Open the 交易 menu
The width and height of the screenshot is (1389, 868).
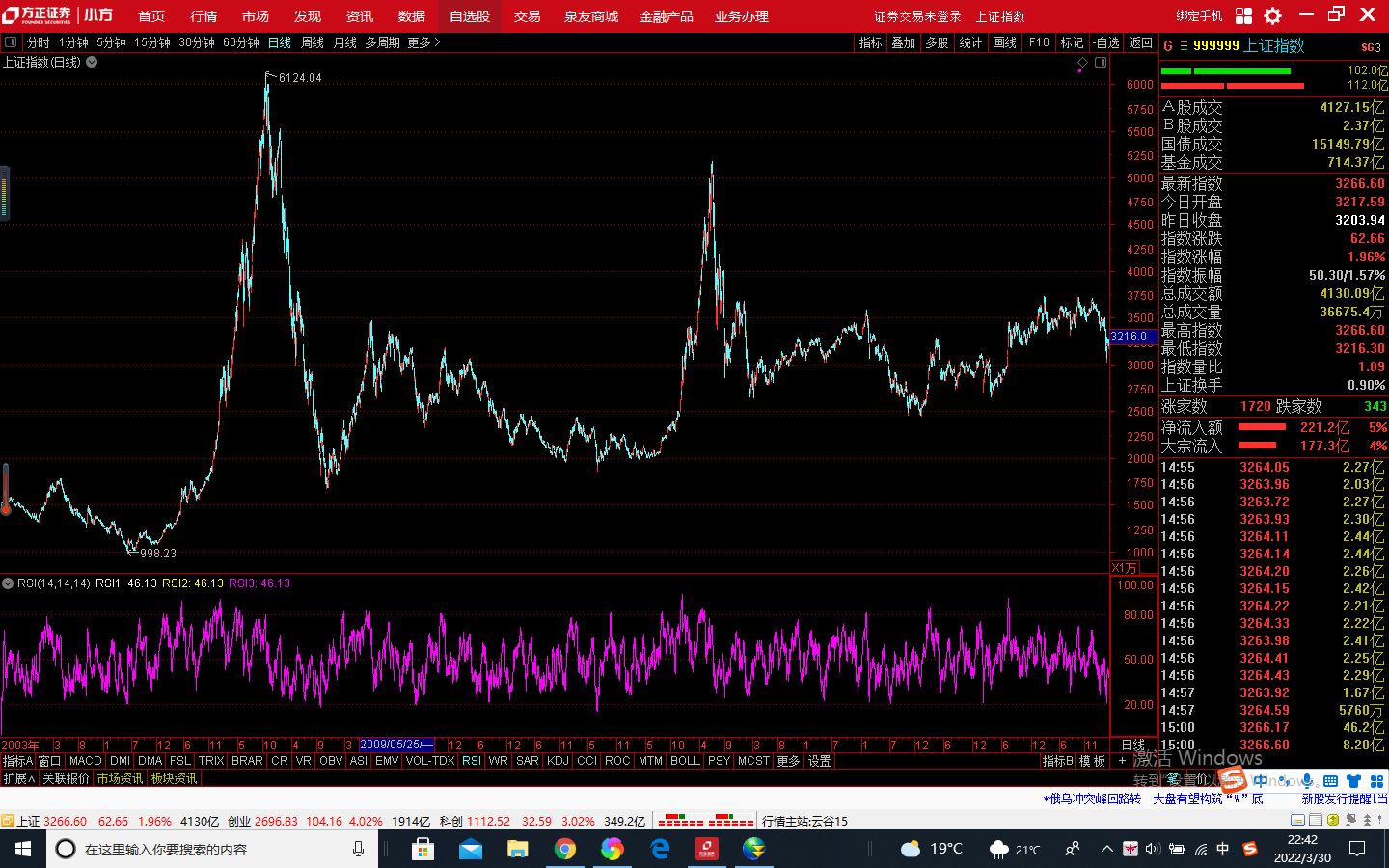[527, 16]
